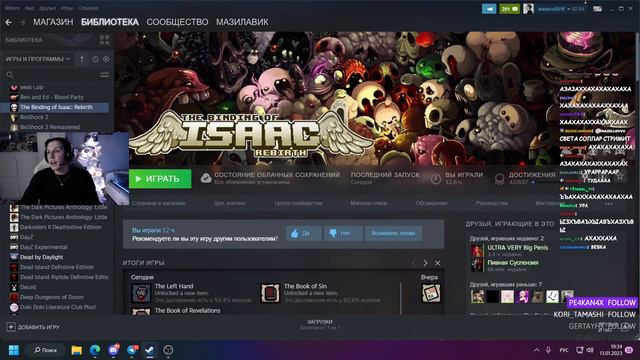Sort library with the up-arrow icon
640x360 pixels.
click(x=82, y=59)
